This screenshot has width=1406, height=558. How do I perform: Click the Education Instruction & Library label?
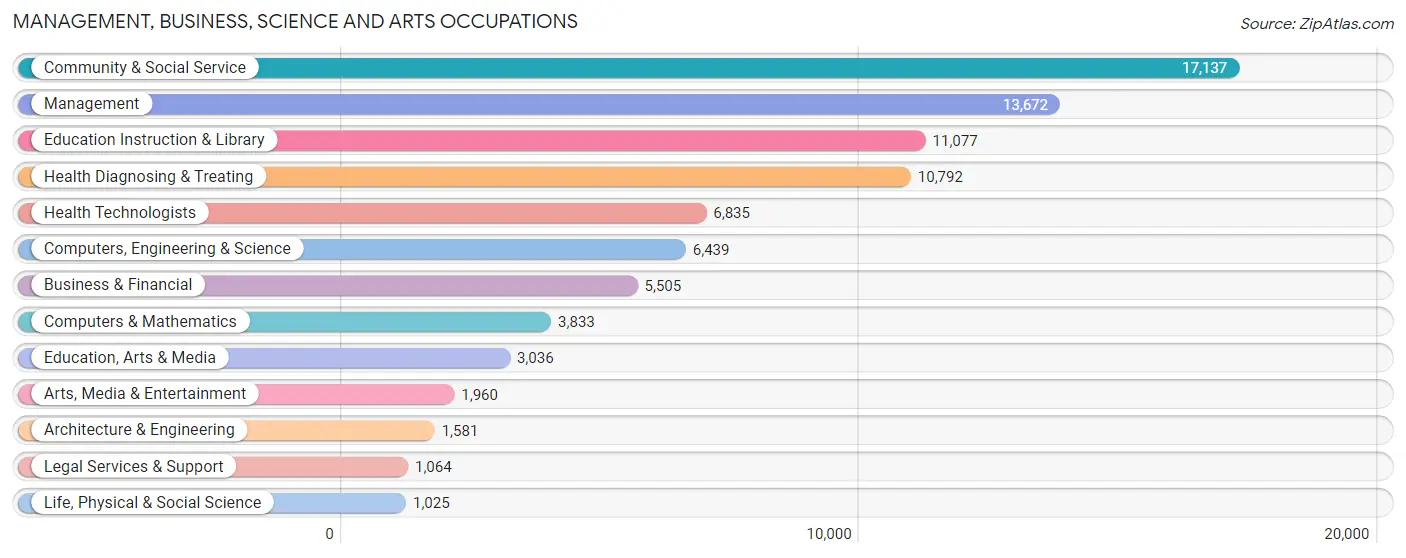[x=154, y=140]
